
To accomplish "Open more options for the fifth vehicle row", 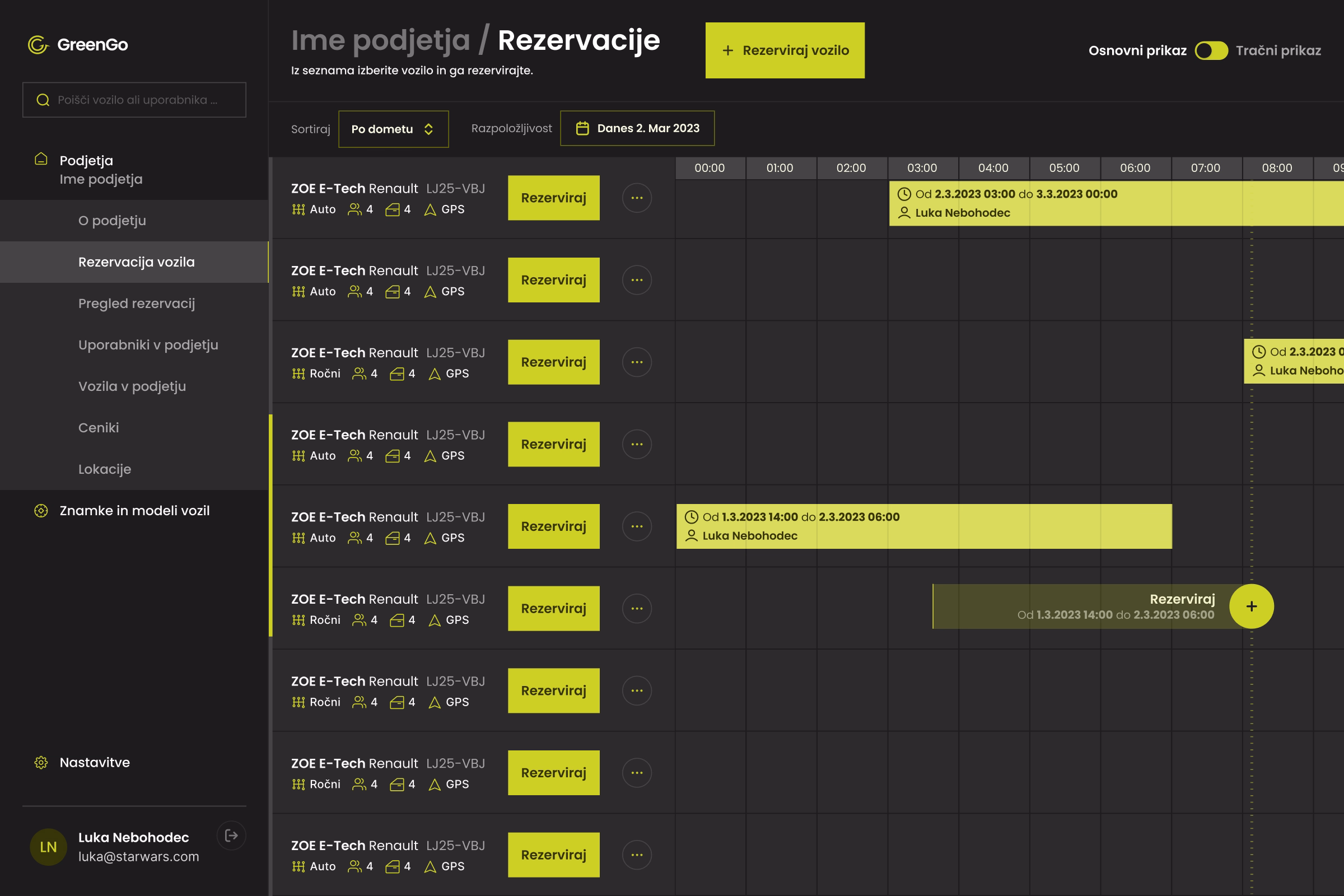I will tap(637, 526).
